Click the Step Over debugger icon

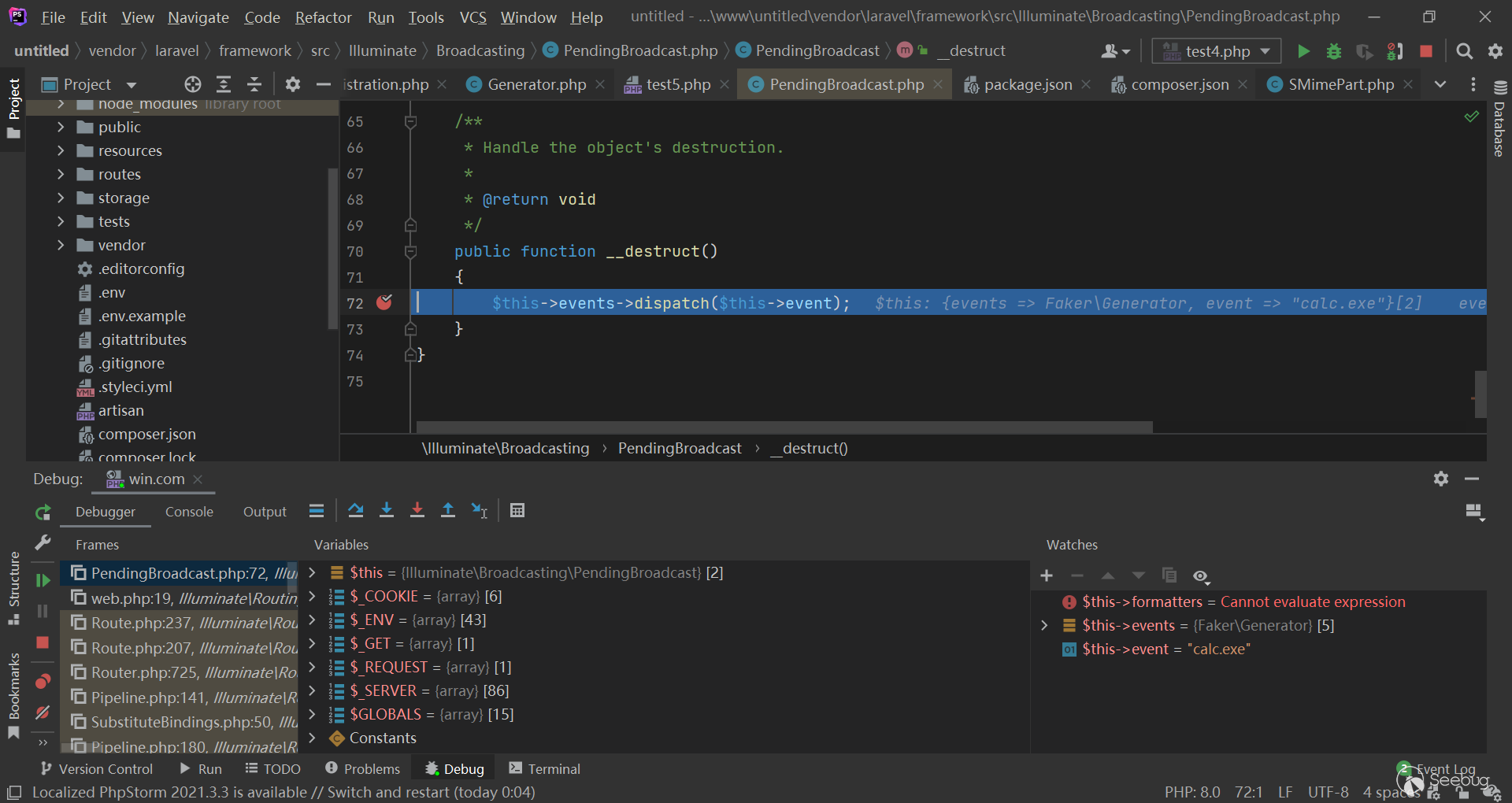click(356, 511)
